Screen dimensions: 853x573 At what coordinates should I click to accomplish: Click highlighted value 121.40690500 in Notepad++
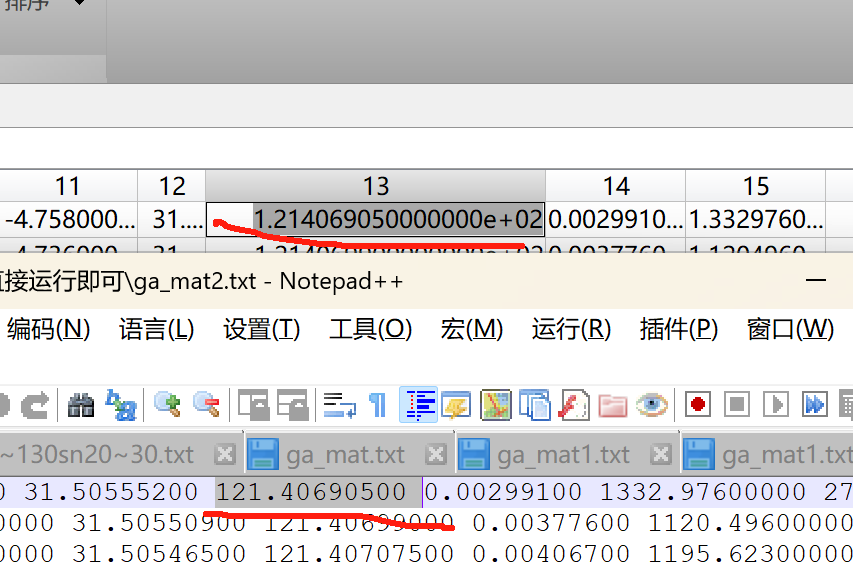311,492
